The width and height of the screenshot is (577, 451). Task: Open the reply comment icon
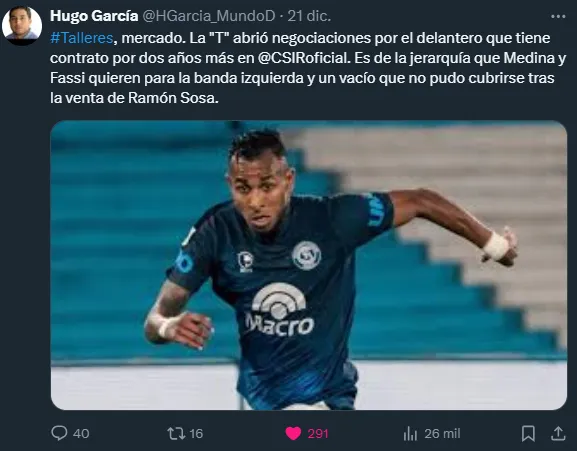click(59, 433)
